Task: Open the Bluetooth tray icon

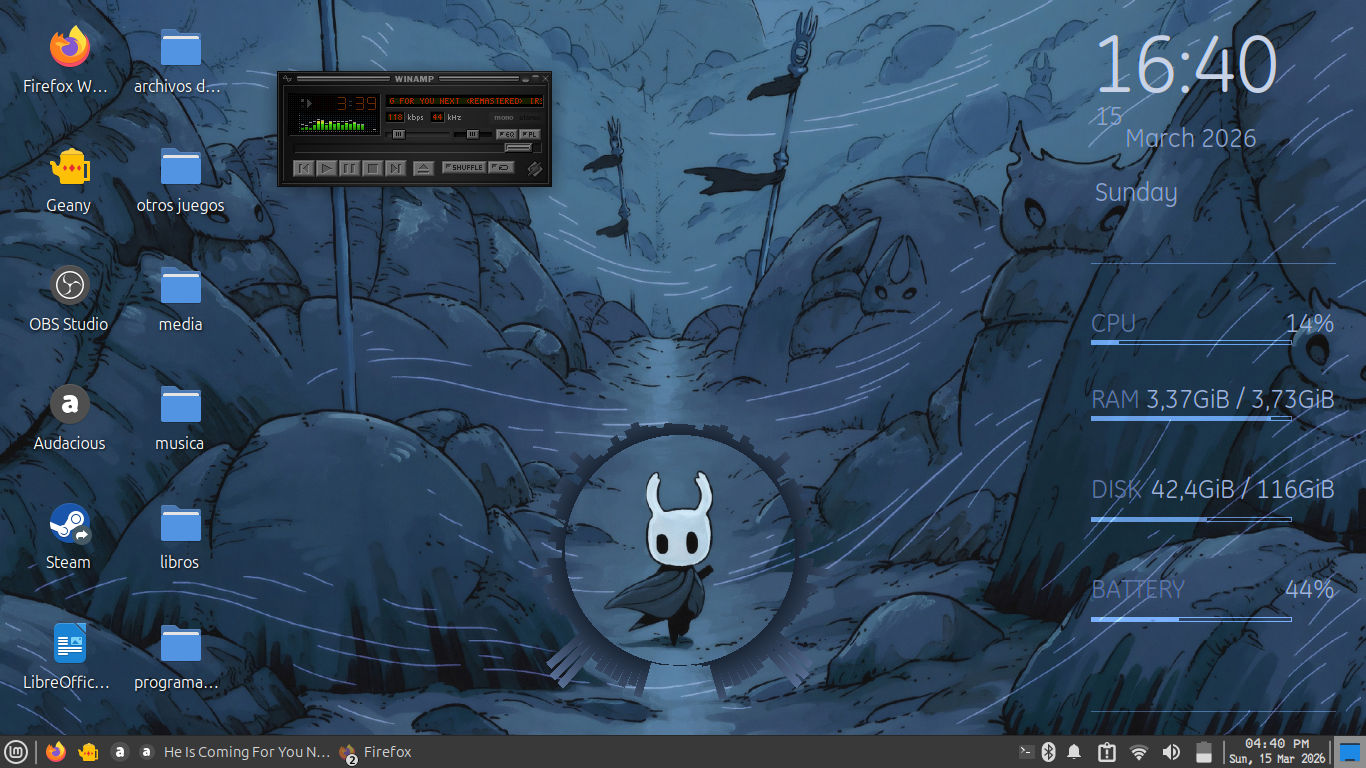Action: (x=1049, y=752)
